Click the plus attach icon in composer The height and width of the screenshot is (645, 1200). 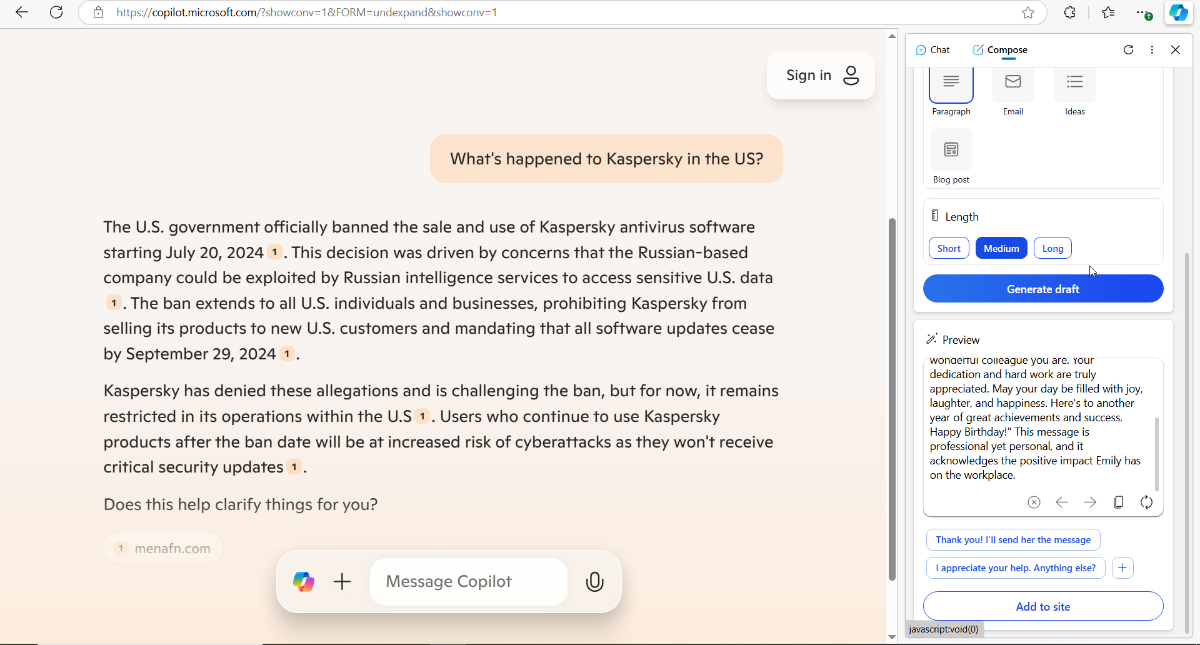[342, 581]
